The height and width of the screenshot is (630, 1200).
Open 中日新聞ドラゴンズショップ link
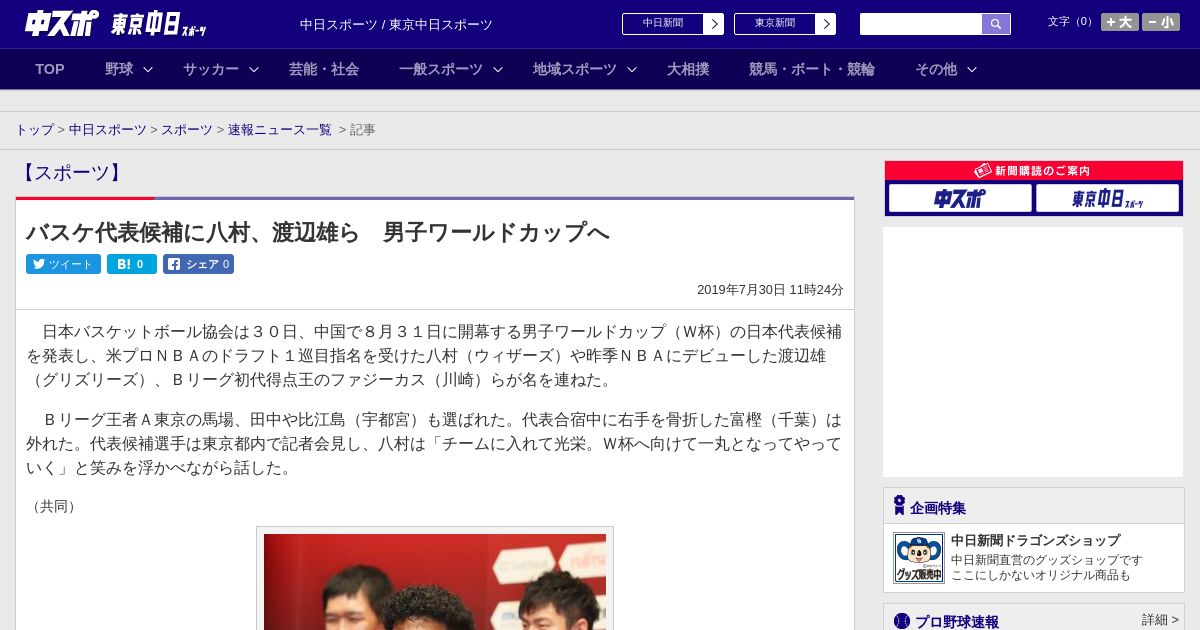pyautogui.click(x=1035, y=540)
